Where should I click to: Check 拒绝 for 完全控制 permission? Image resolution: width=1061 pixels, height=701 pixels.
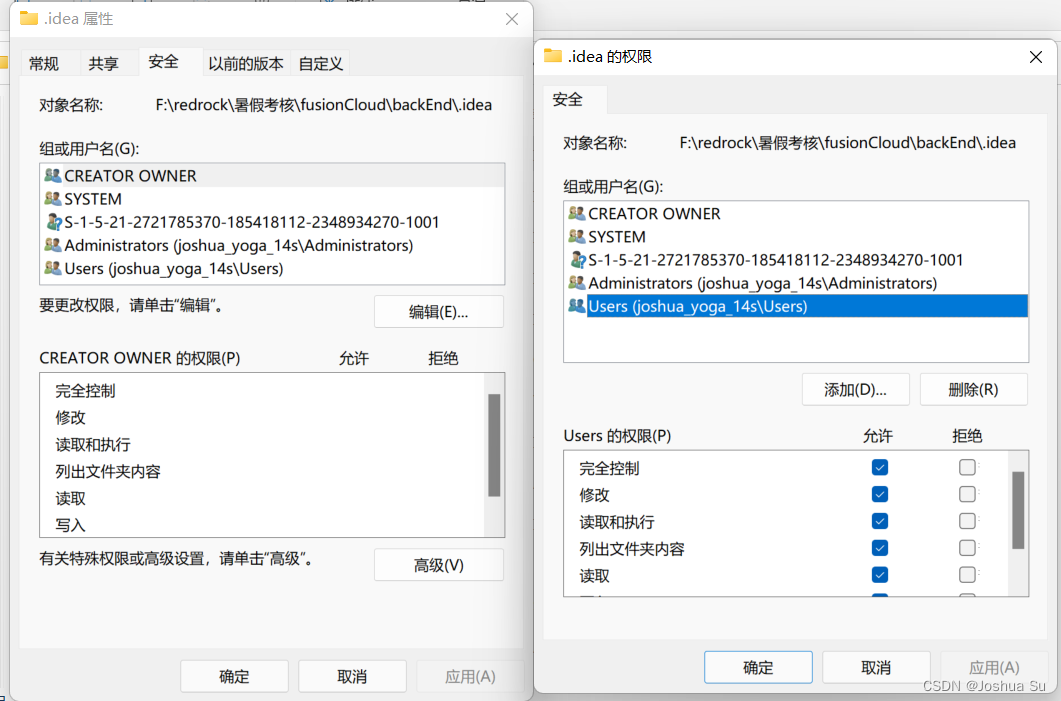point(967,467)
